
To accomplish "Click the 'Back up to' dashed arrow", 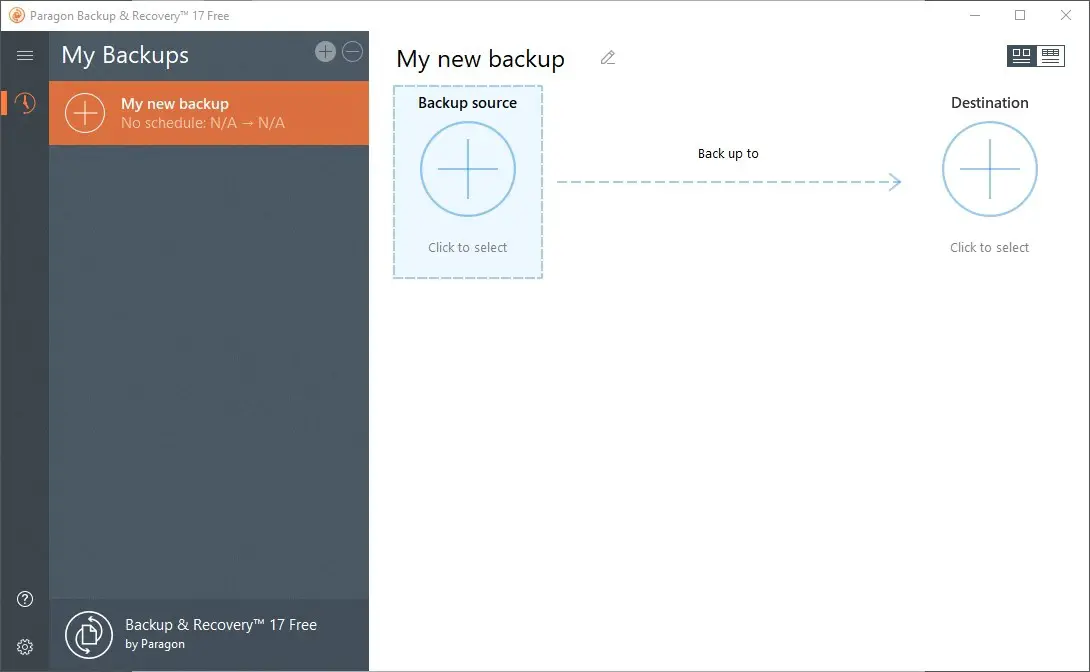I will click(729, 181).
